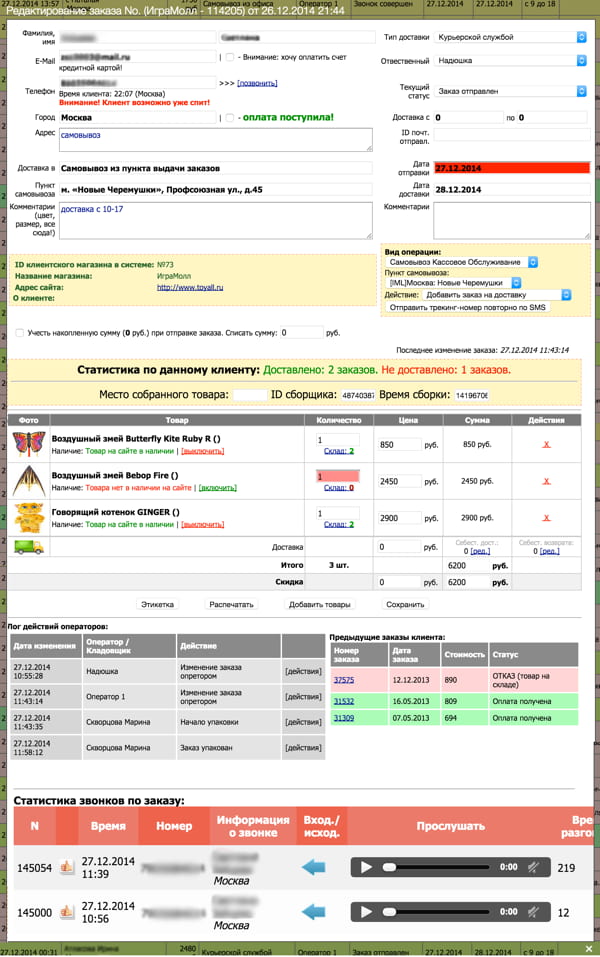The image size is (600, 957).
Task: Click incoming call arrow for call 145054
Action: (x=314, y=867)
